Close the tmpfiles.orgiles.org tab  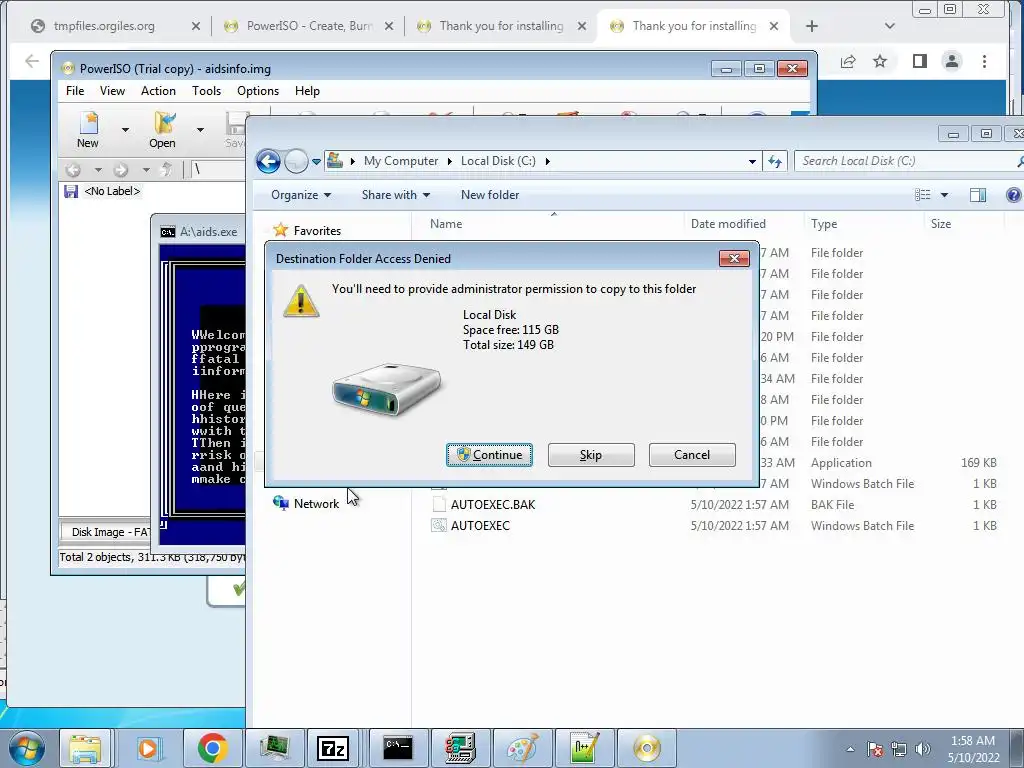pyautogui.click(x=196, y=26)
